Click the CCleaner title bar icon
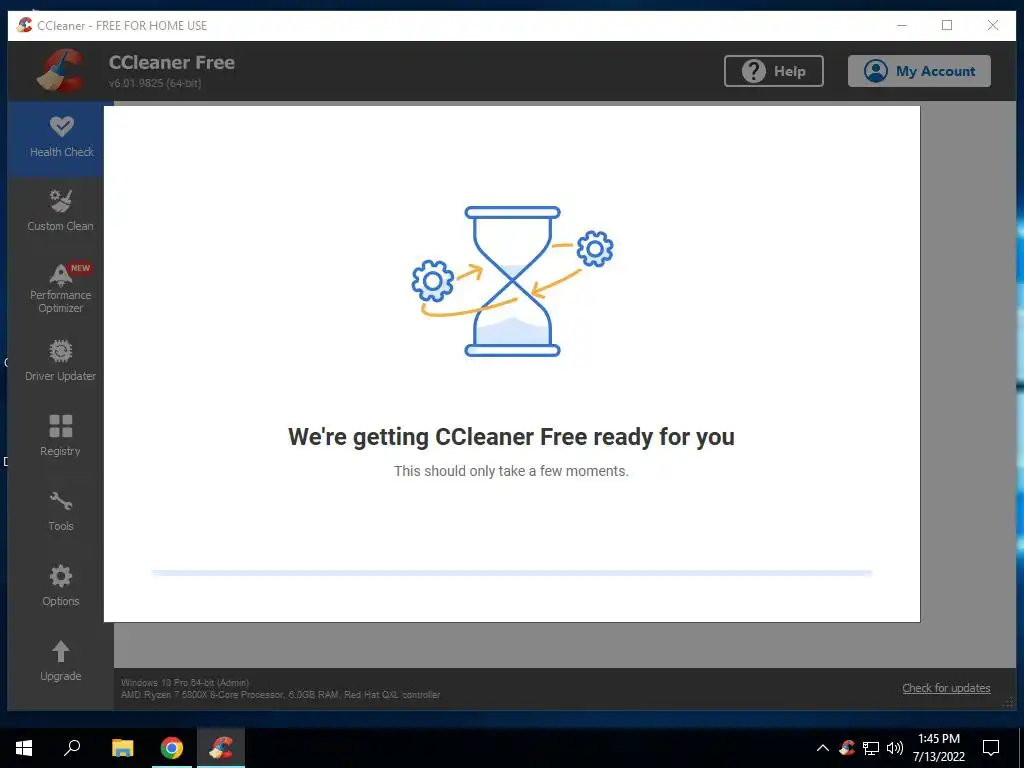Screen dimensions: 1024x768 point(24,25)
